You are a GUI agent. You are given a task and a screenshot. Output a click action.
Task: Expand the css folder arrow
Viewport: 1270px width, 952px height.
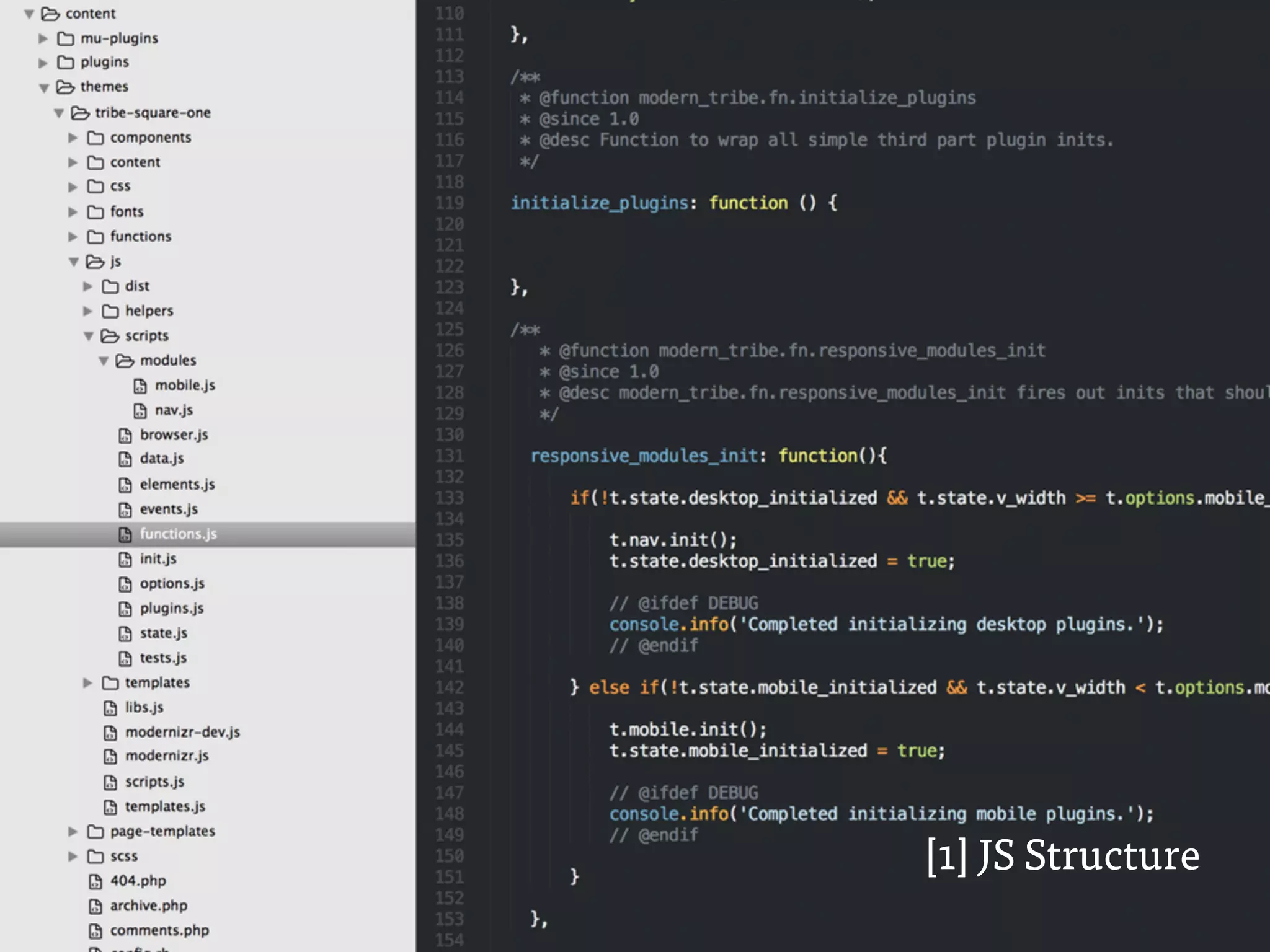[73, 187]
